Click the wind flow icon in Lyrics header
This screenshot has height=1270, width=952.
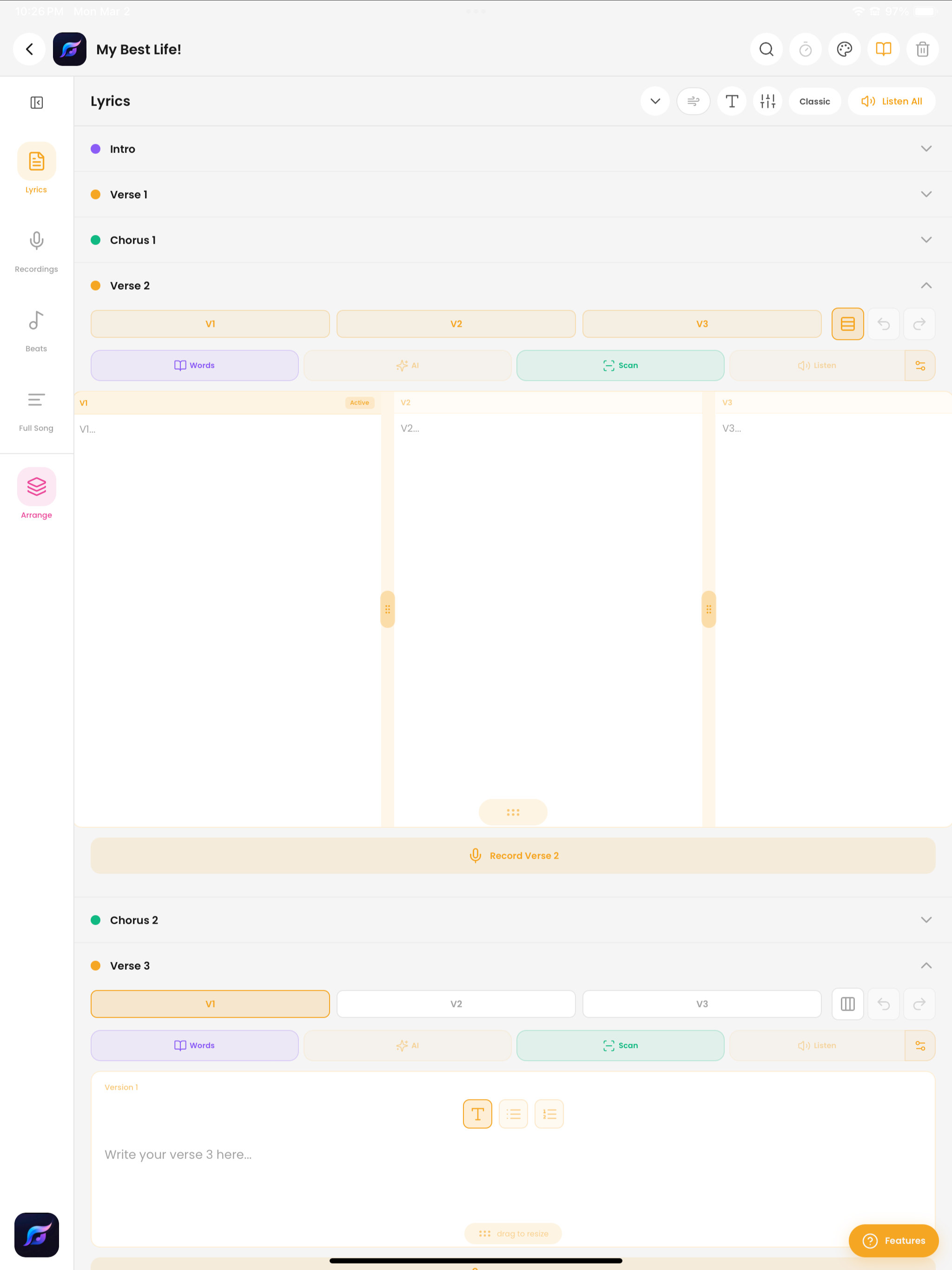pyautogui.click(x=693, y=101)
